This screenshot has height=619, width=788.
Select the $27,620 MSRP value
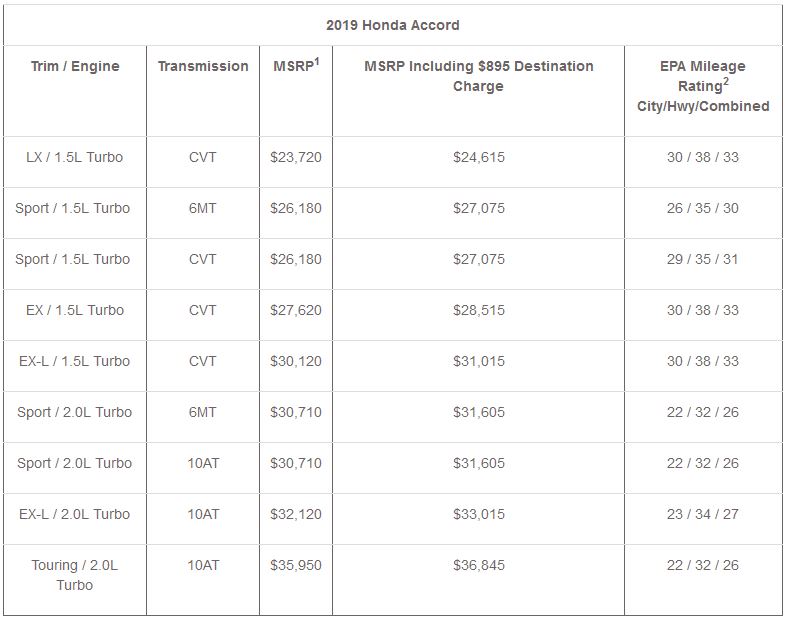[296, 310]
